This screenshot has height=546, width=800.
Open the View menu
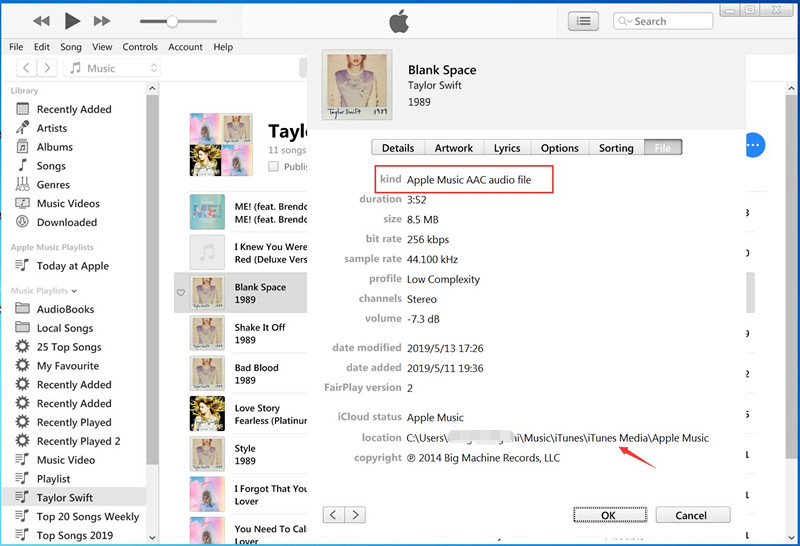click(x=102, y=47)
